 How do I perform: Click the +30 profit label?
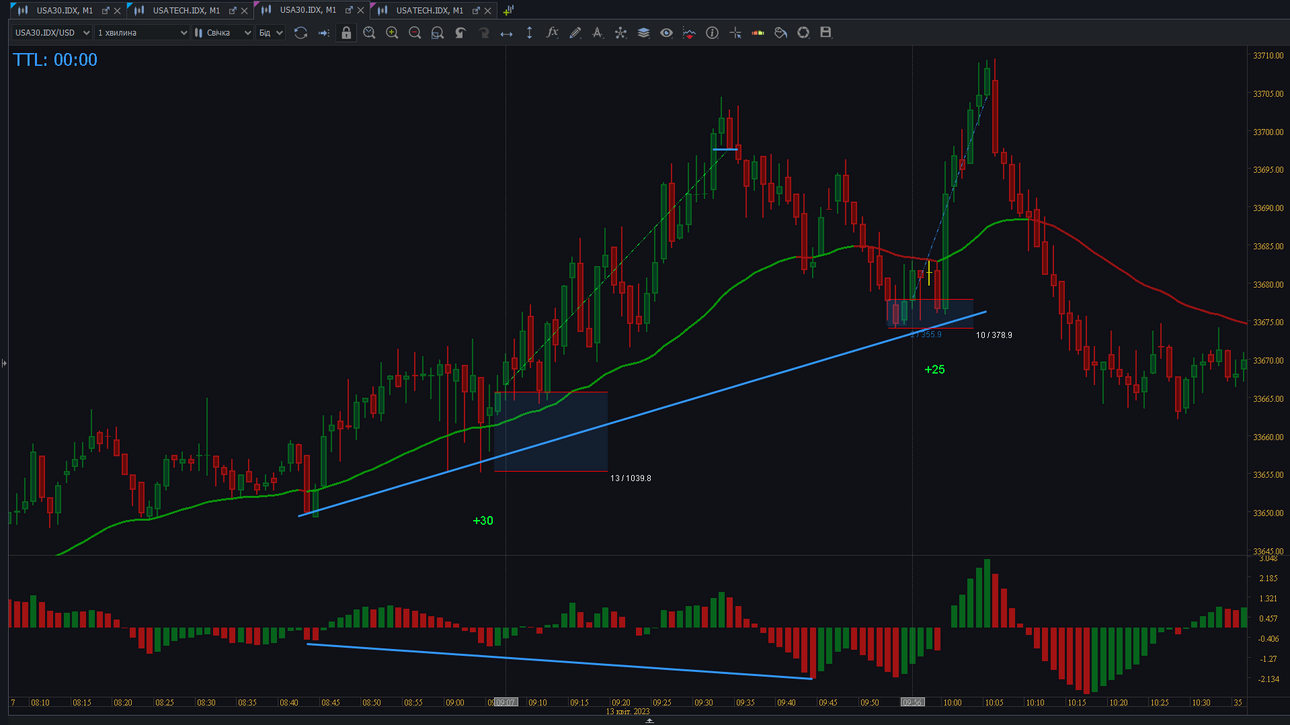[483, 521]
